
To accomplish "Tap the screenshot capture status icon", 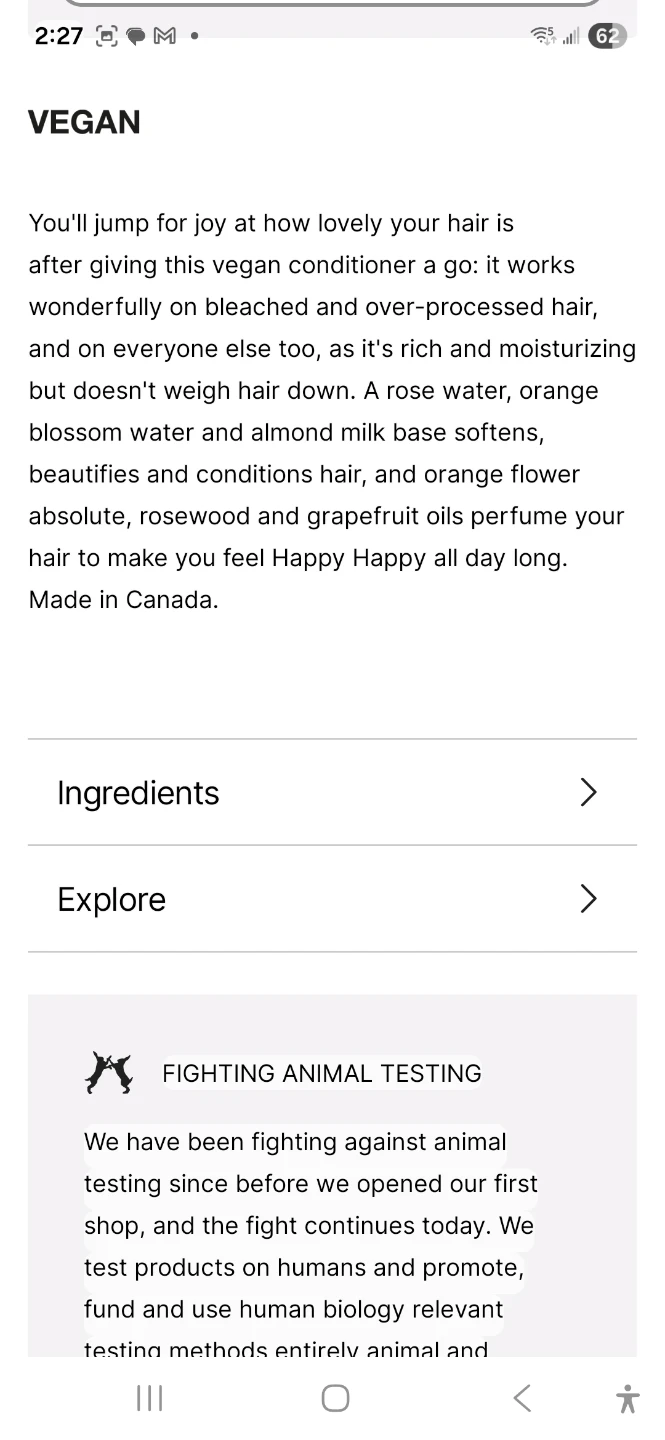I will (x=107, y=37).
